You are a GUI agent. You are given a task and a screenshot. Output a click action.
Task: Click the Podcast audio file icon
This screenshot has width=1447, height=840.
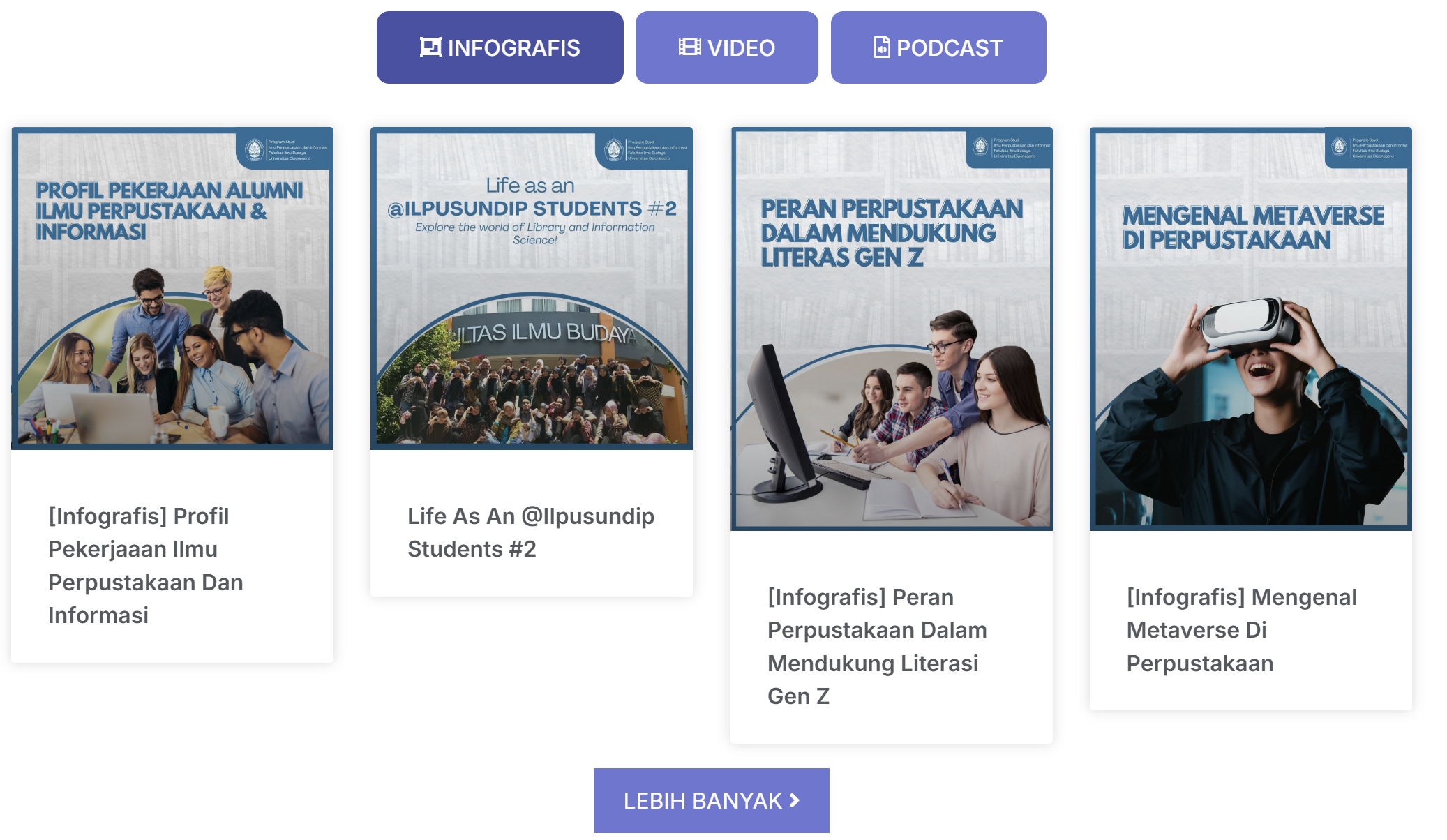coord(881,47)
